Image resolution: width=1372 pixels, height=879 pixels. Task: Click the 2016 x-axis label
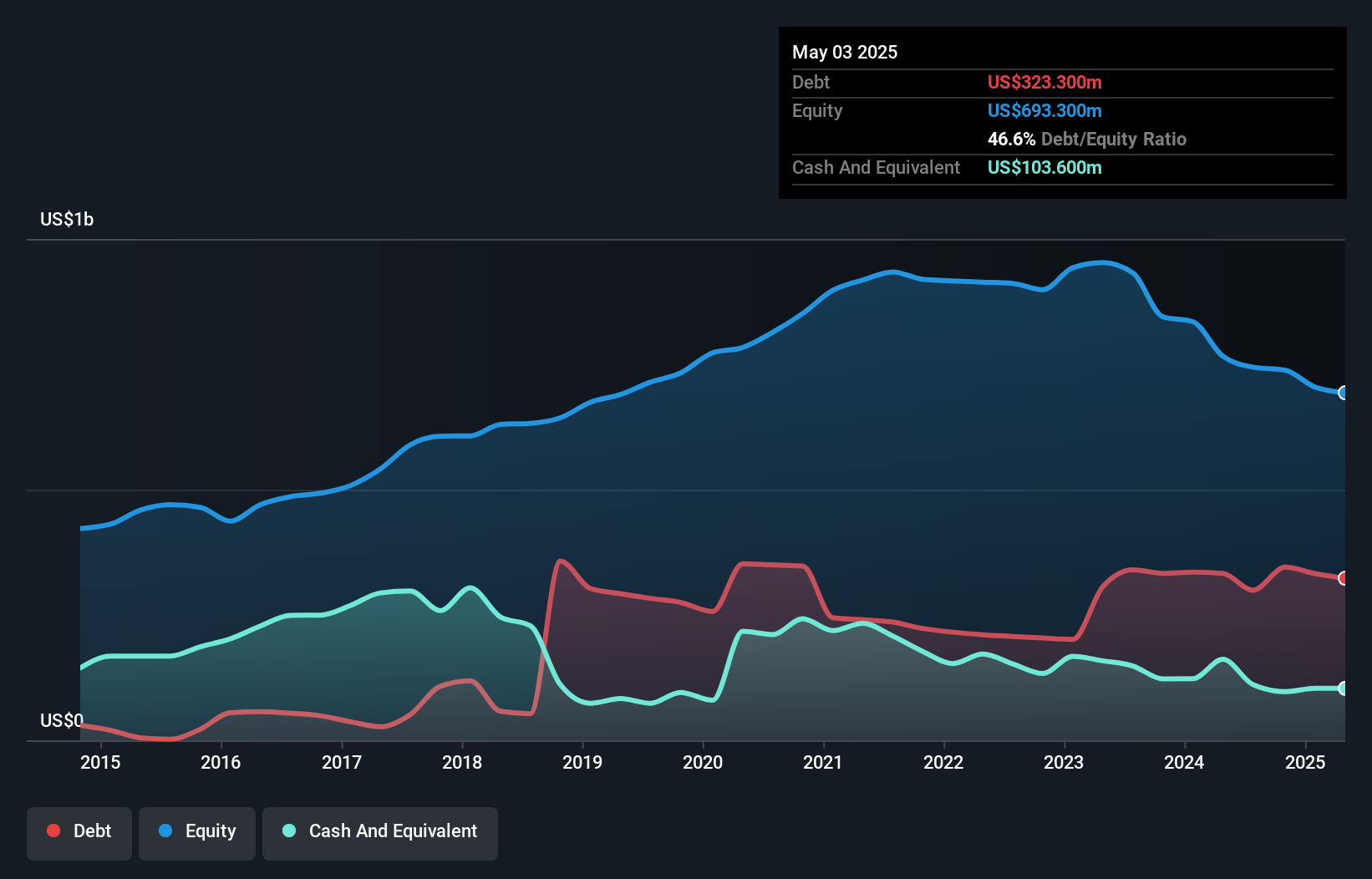pos(221,762)
